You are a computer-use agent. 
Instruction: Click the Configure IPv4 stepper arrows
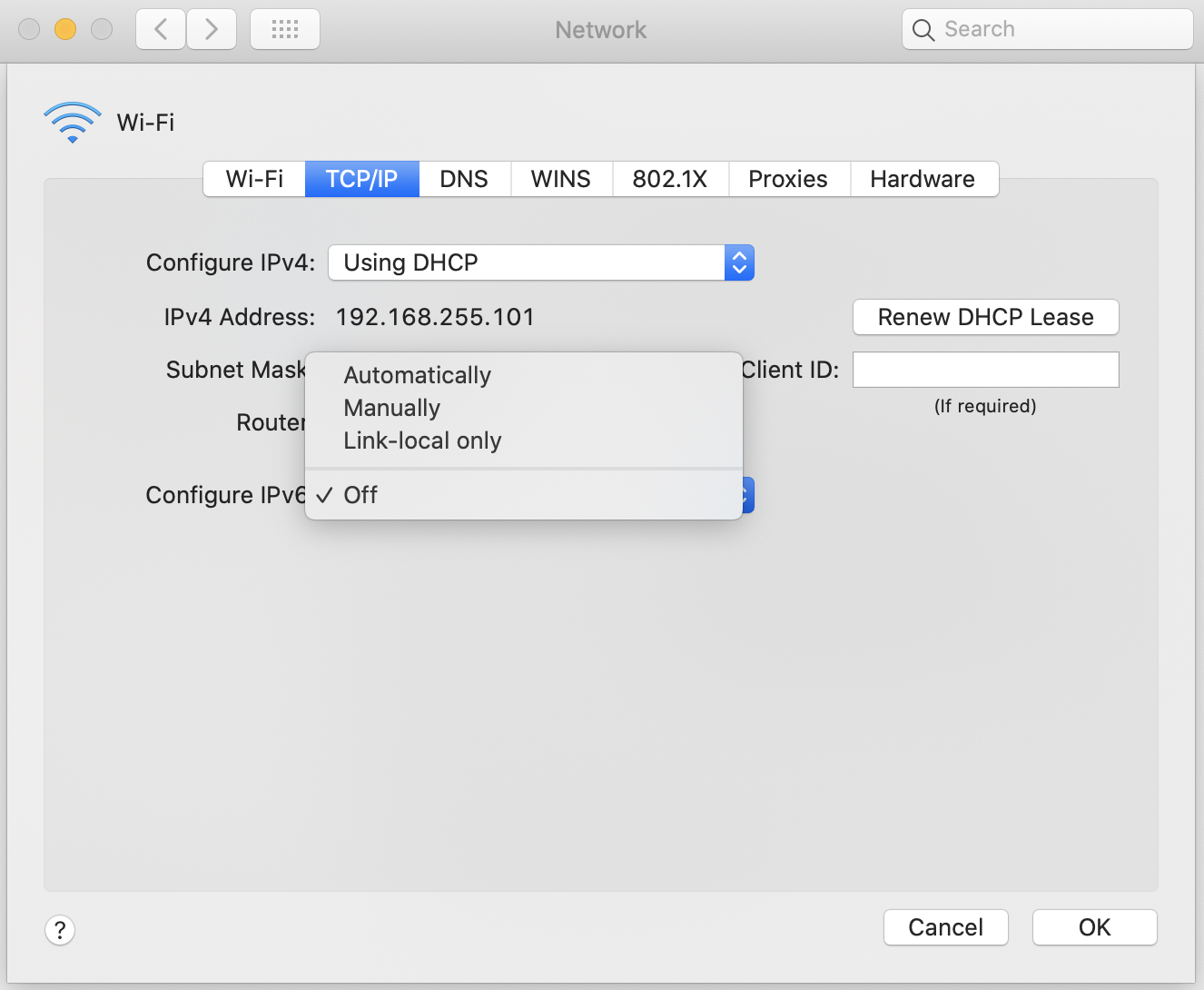point(739,262)
